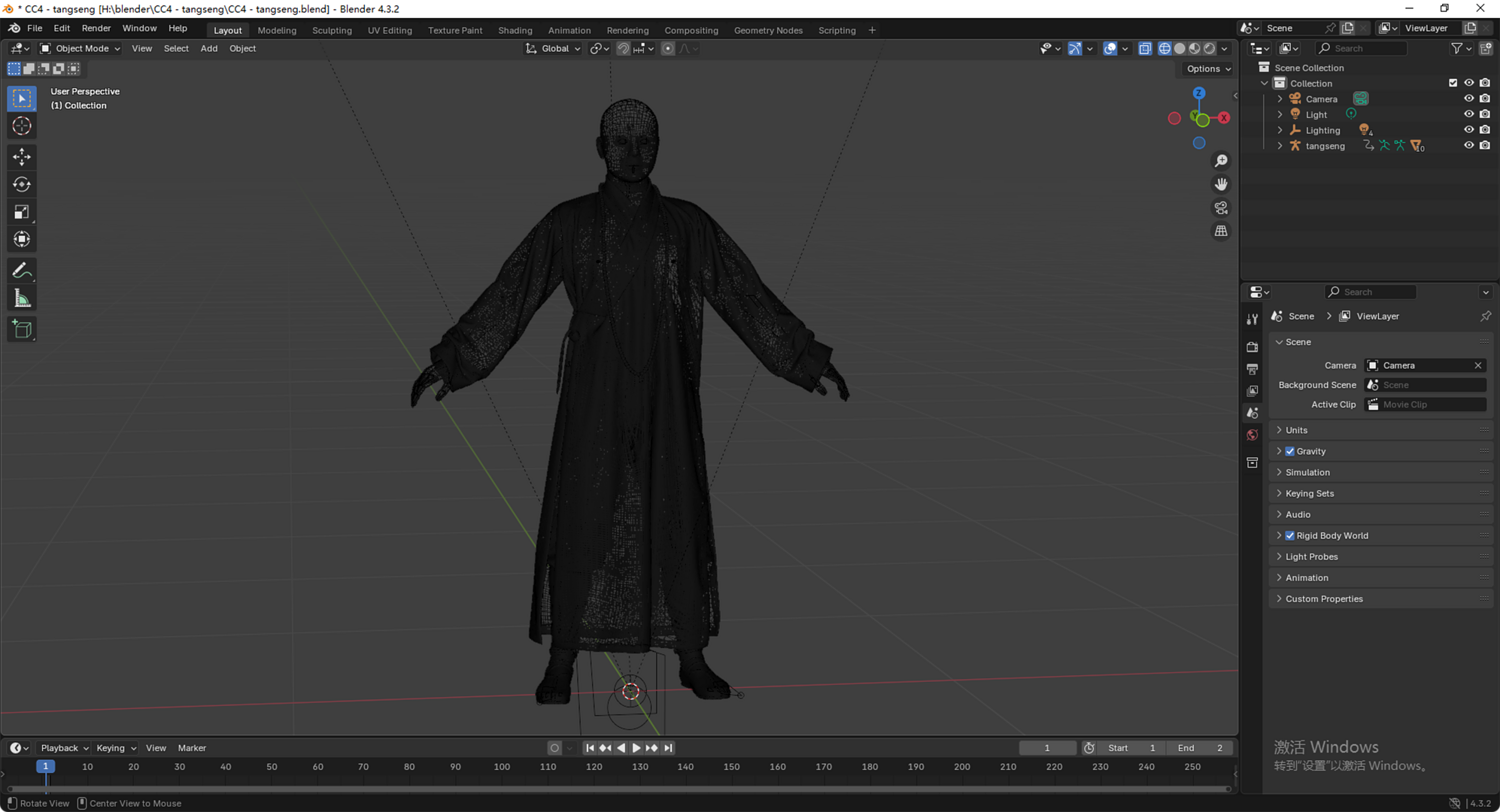
Task: Switch to the Sculpting workspace tab
Action: pos(332,30)
